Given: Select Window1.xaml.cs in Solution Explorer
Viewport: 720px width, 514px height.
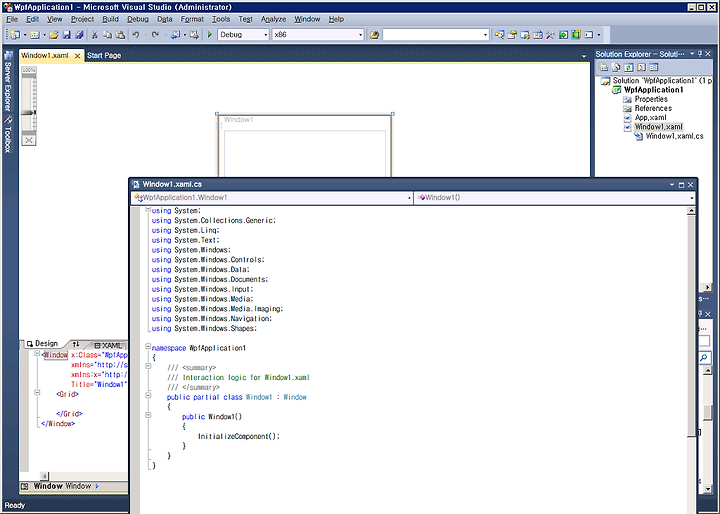Looking at the screenshot, I should point(674,136).
